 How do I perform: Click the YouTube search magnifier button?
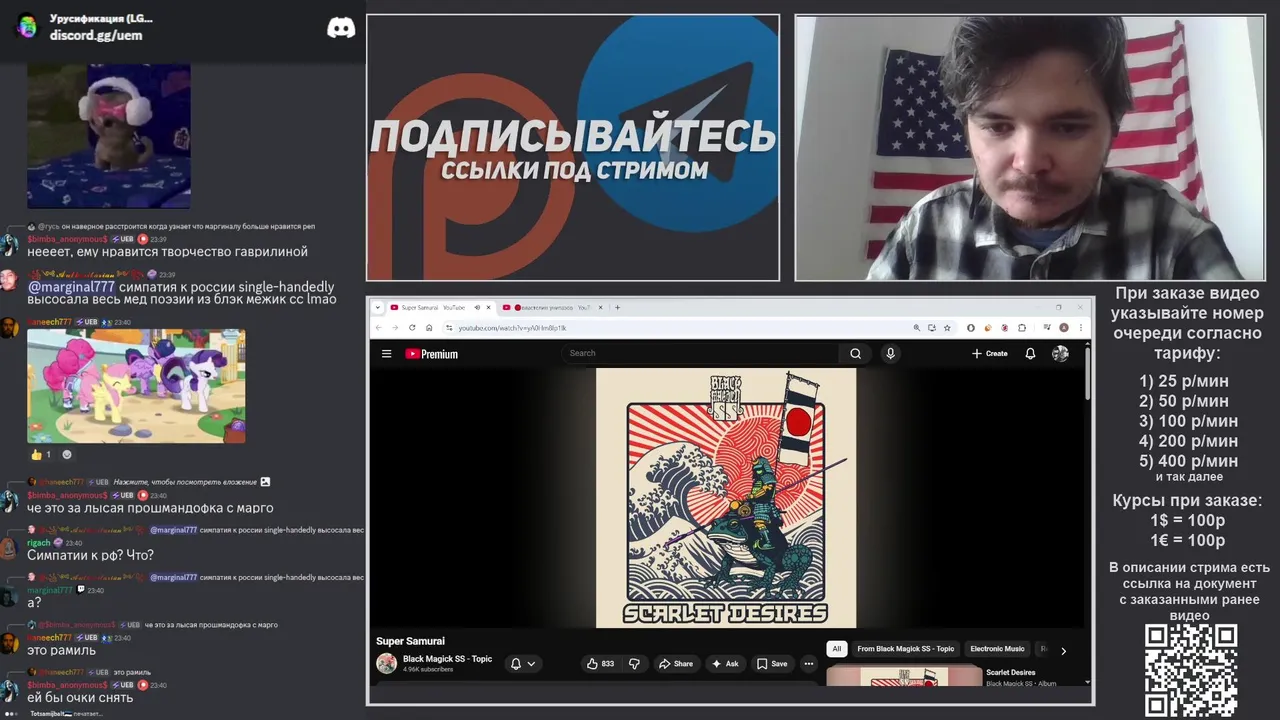pos(855,353)
